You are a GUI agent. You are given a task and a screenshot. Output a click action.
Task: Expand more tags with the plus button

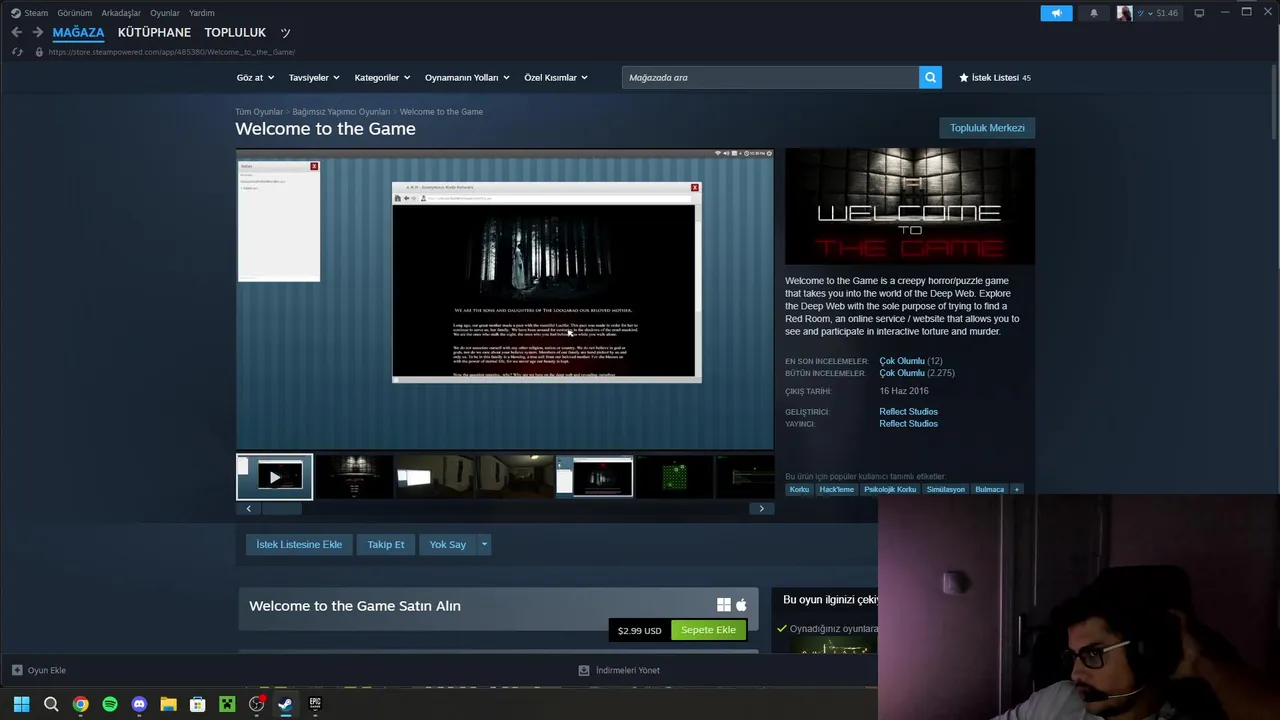pos(1016,489)
